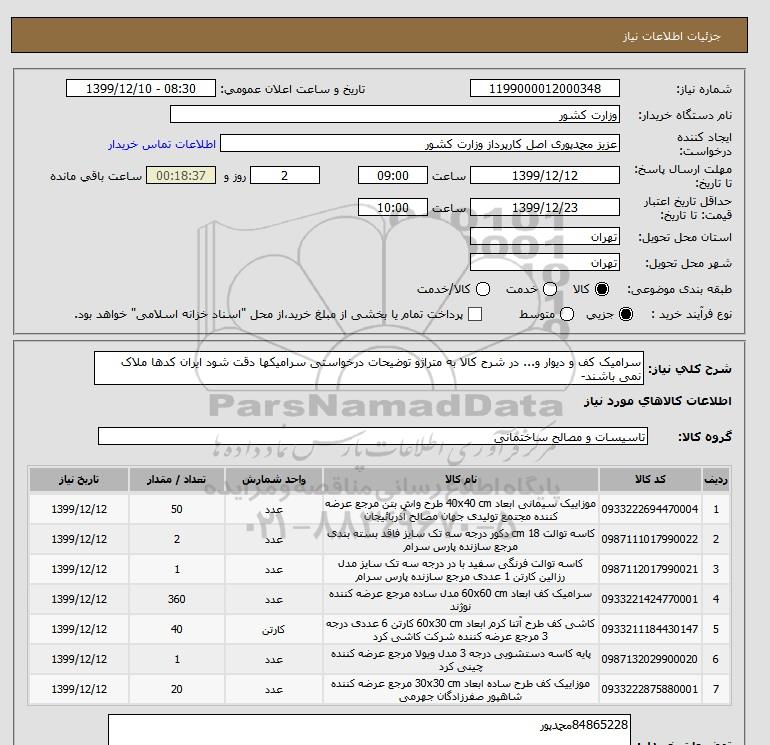This screenshot has width=770, height=745.
Task: Click the remaining days field showing 2
Action: point(285,175)
